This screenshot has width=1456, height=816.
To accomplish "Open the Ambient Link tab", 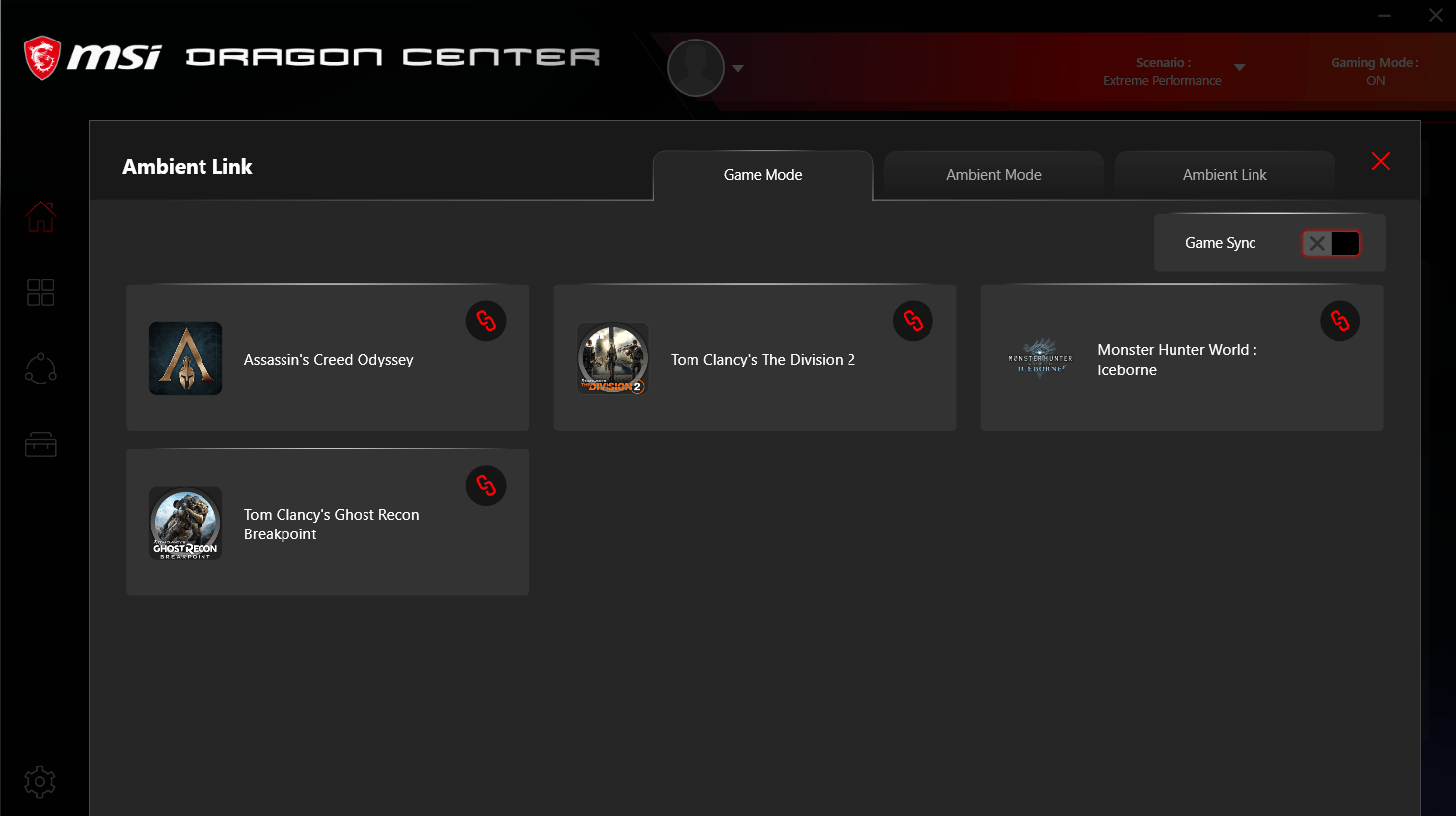I will (x=1225, y=175).
